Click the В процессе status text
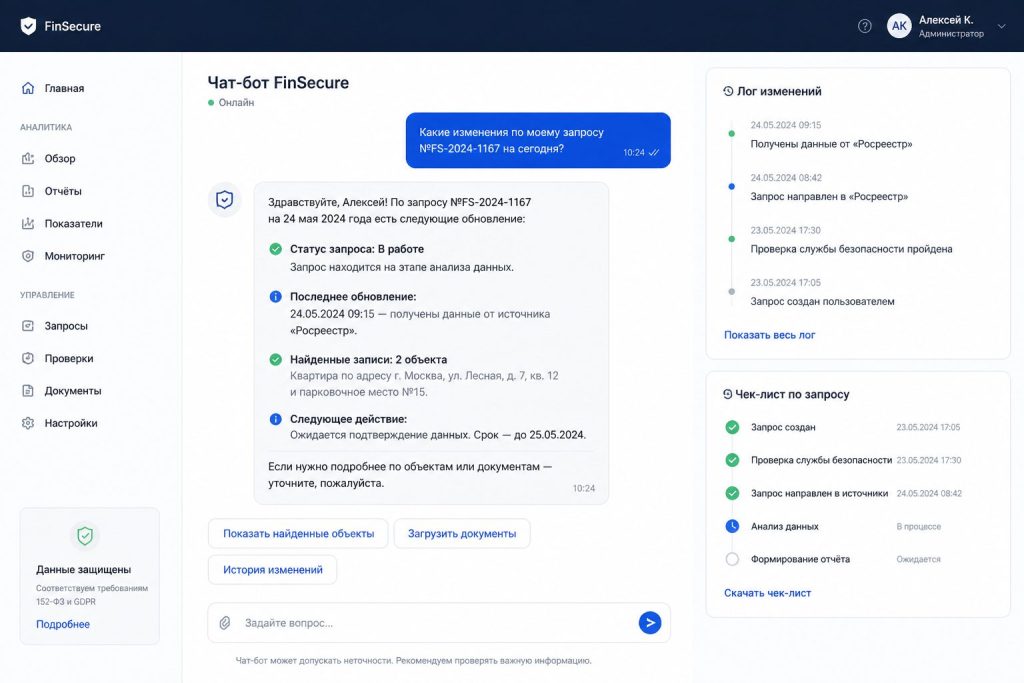The height and width of the screenshot is (683, 1024). click(918, 526)
